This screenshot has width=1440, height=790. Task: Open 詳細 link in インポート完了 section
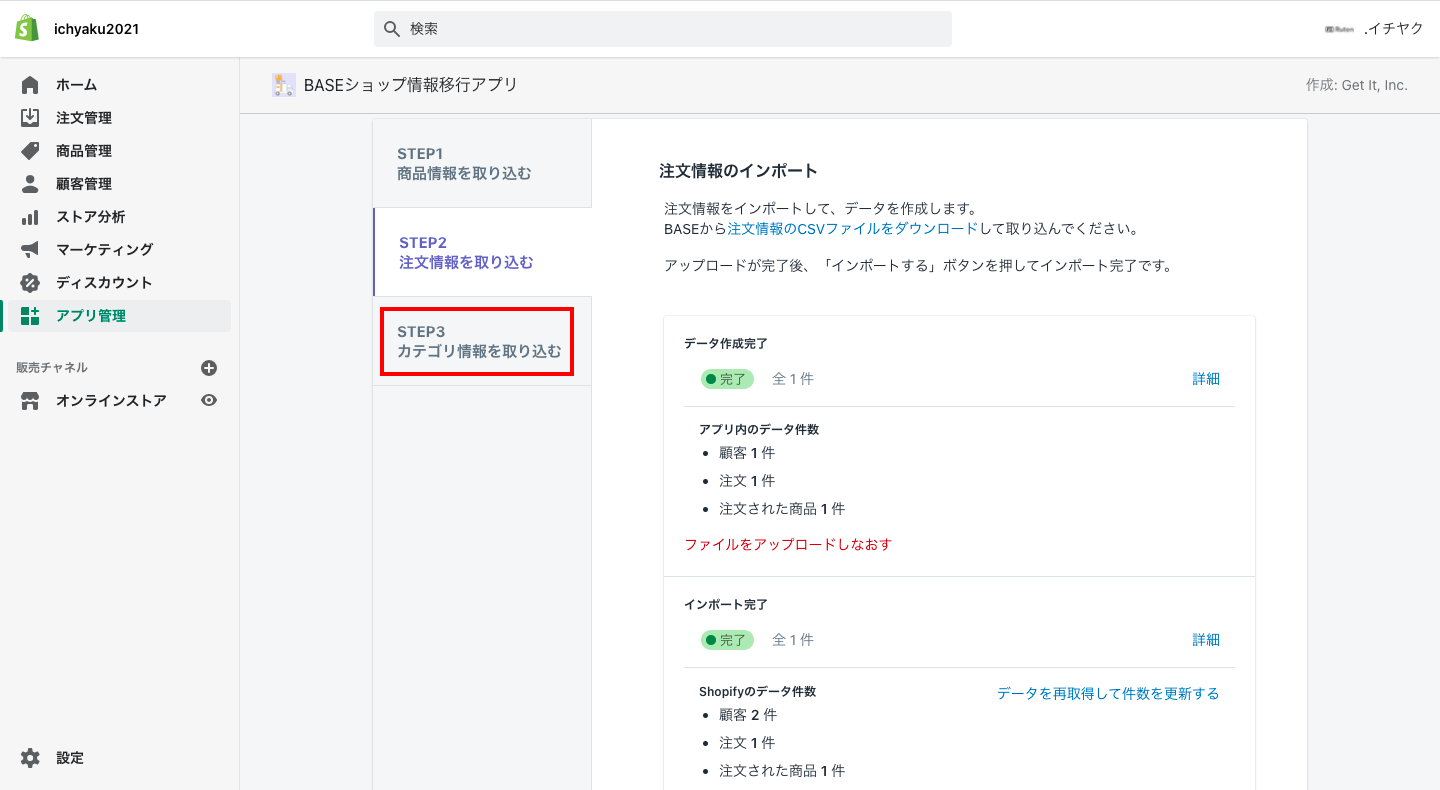click(1206, 640)
